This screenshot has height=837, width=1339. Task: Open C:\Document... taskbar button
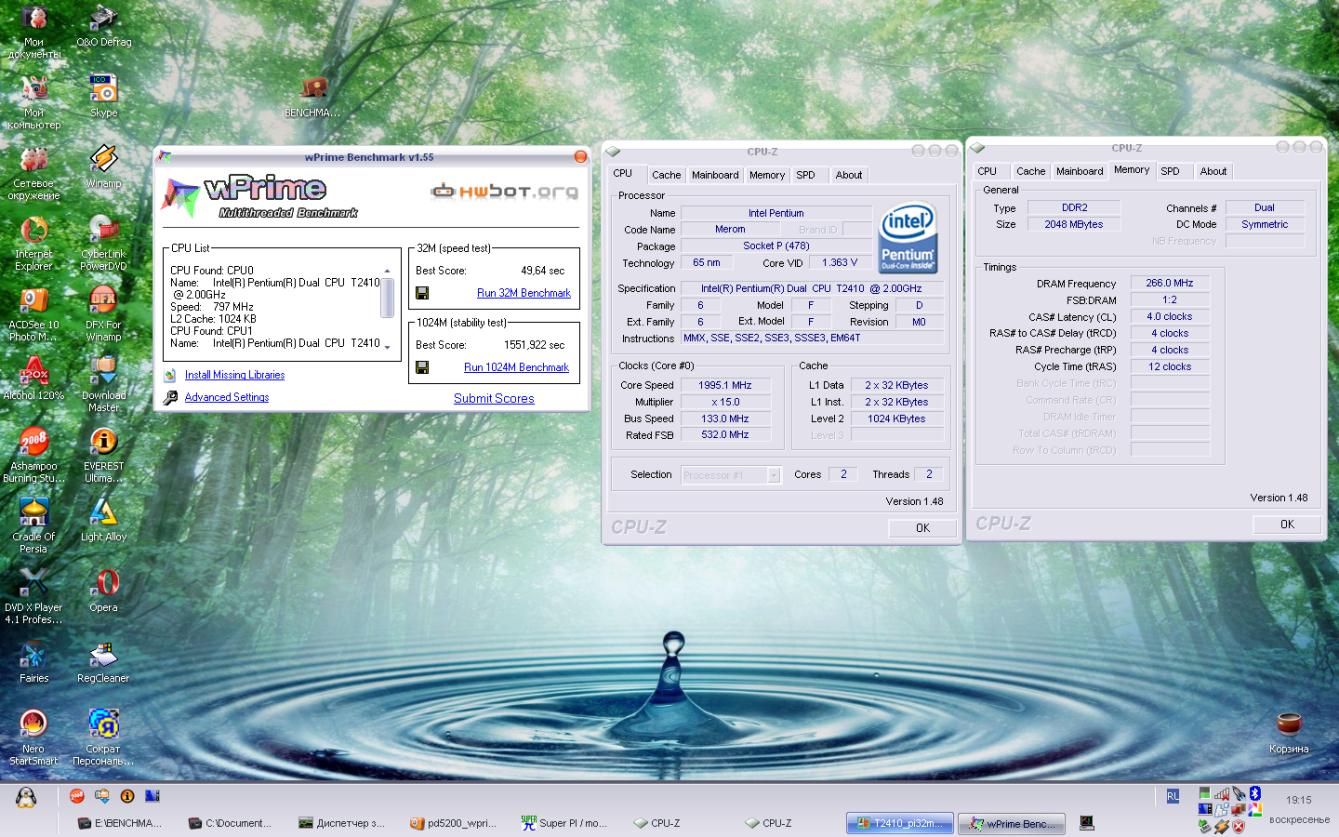click(x=230, y=823)
